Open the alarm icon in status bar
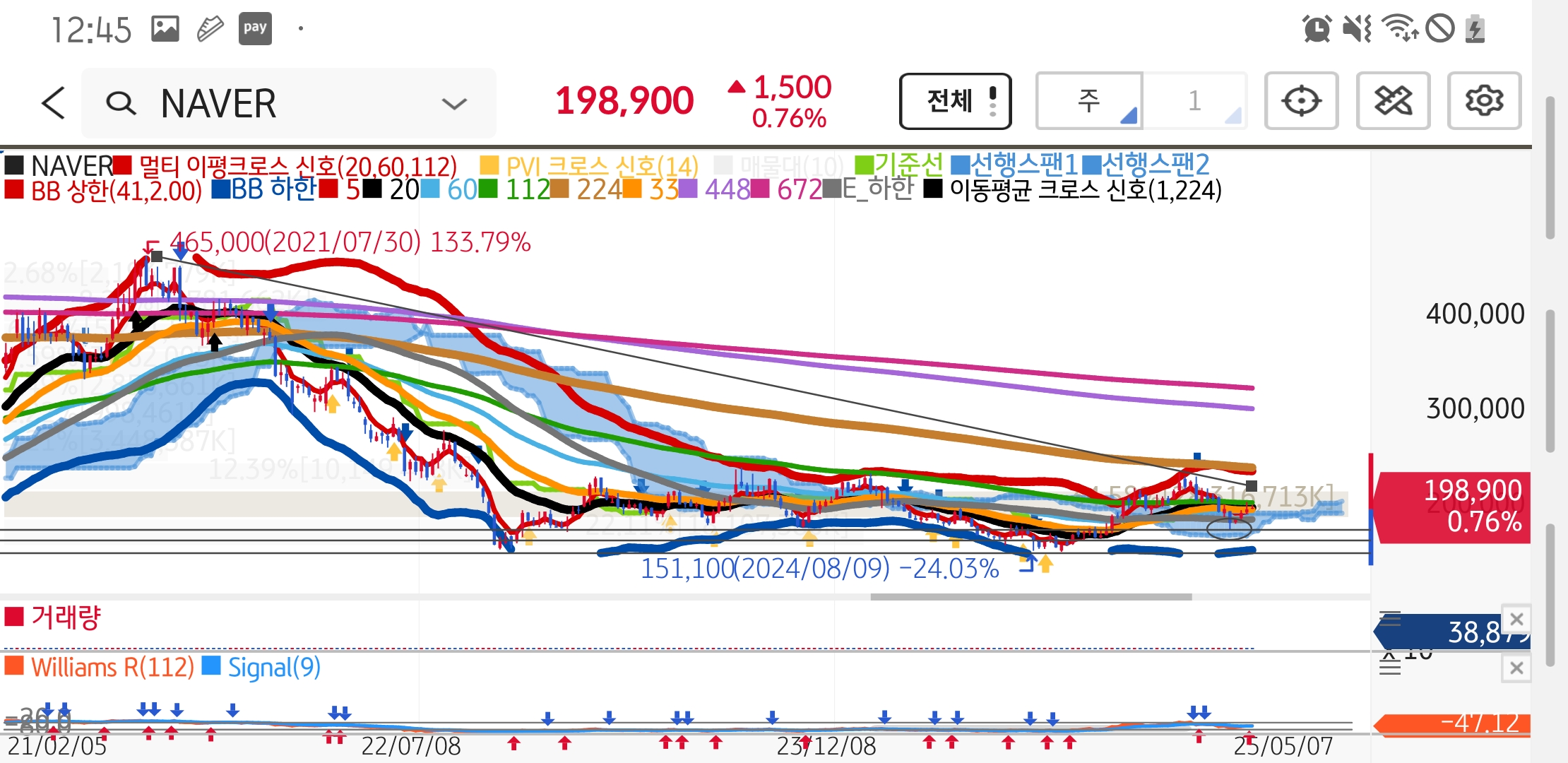Viewport: 1568px width, 763px height. click(1317, 29)
